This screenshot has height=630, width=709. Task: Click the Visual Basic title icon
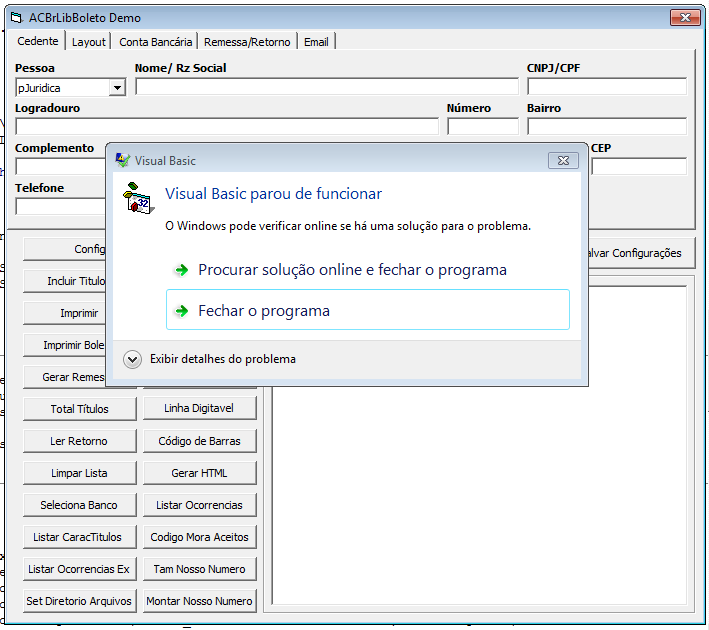point(122,160)
